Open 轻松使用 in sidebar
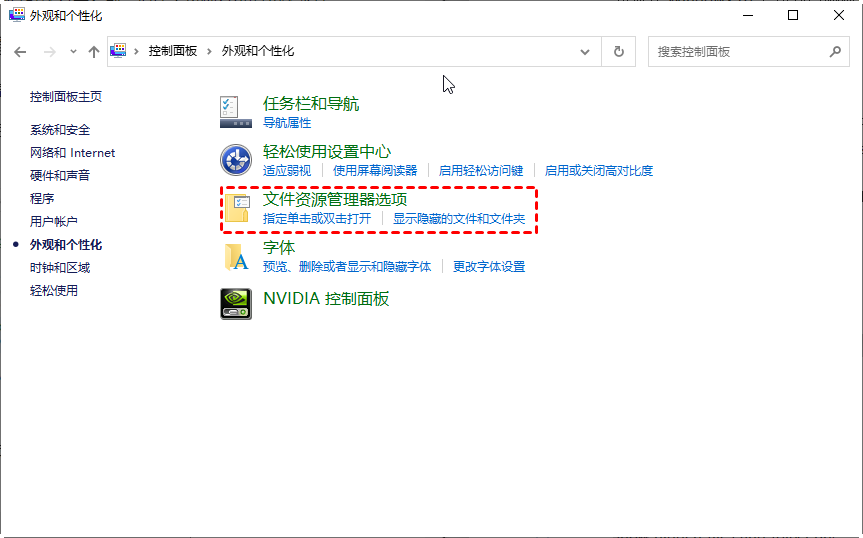This screenshot has width=863, height=538. pos(53,290)
